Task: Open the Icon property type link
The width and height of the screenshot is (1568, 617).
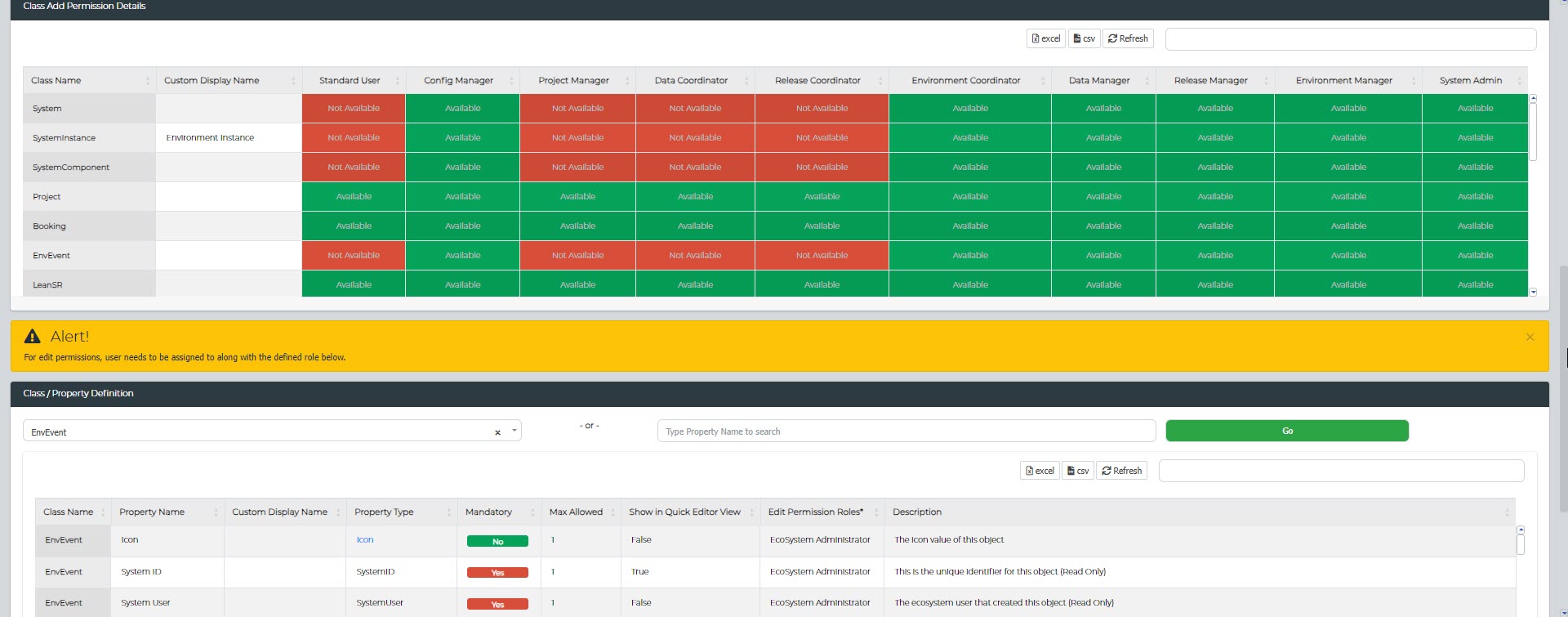Action: [x=365, y=540]
